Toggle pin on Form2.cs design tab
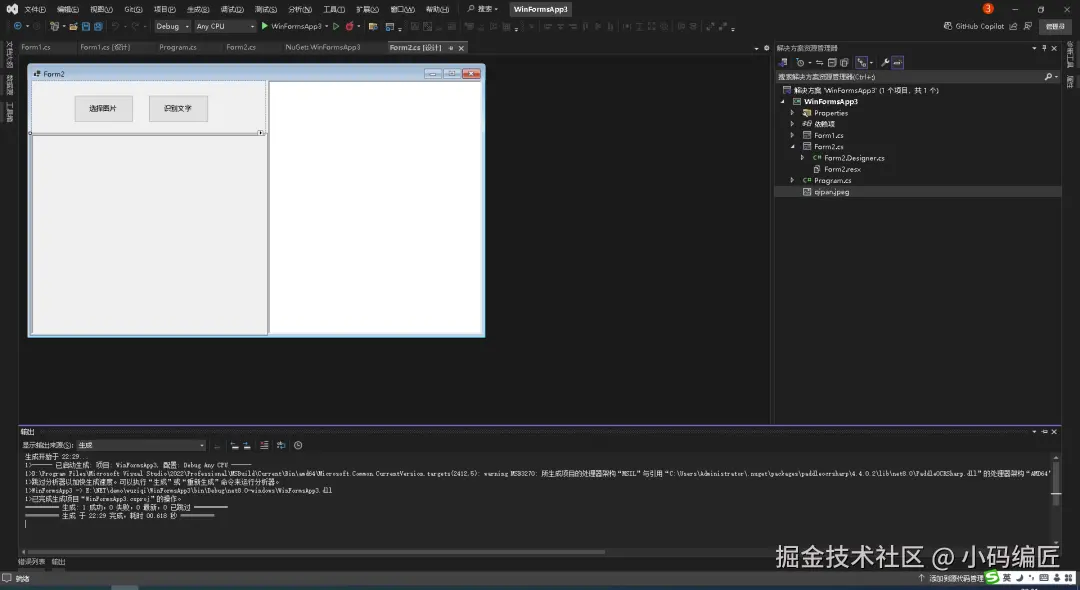This screenshot has height=590, width=1080. [450, 48]
